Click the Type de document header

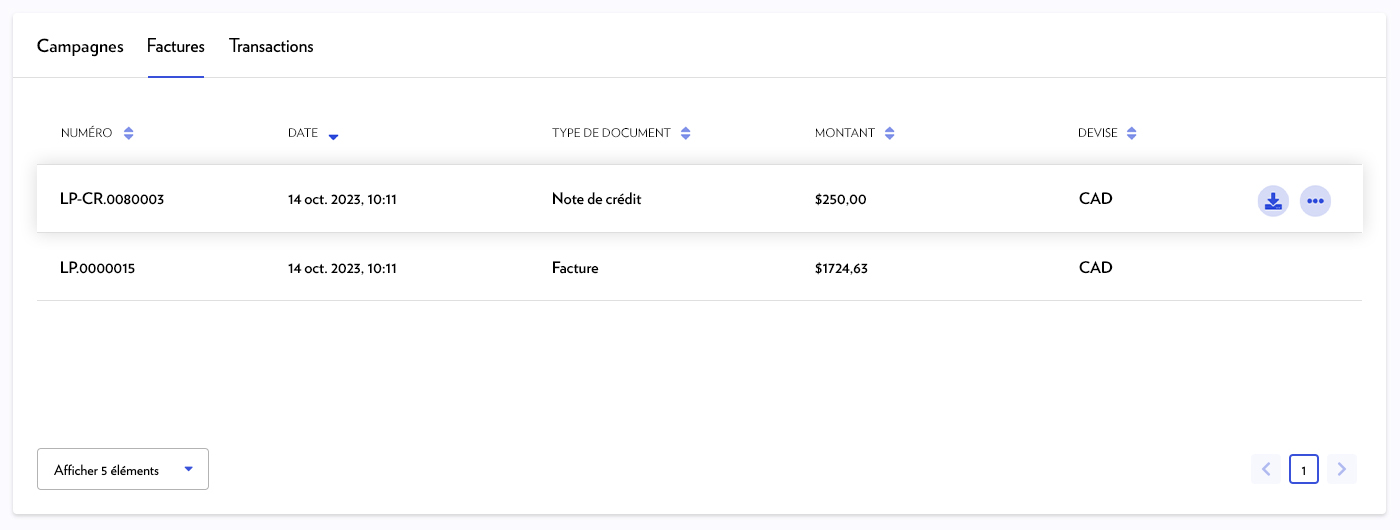click(611, 133)
